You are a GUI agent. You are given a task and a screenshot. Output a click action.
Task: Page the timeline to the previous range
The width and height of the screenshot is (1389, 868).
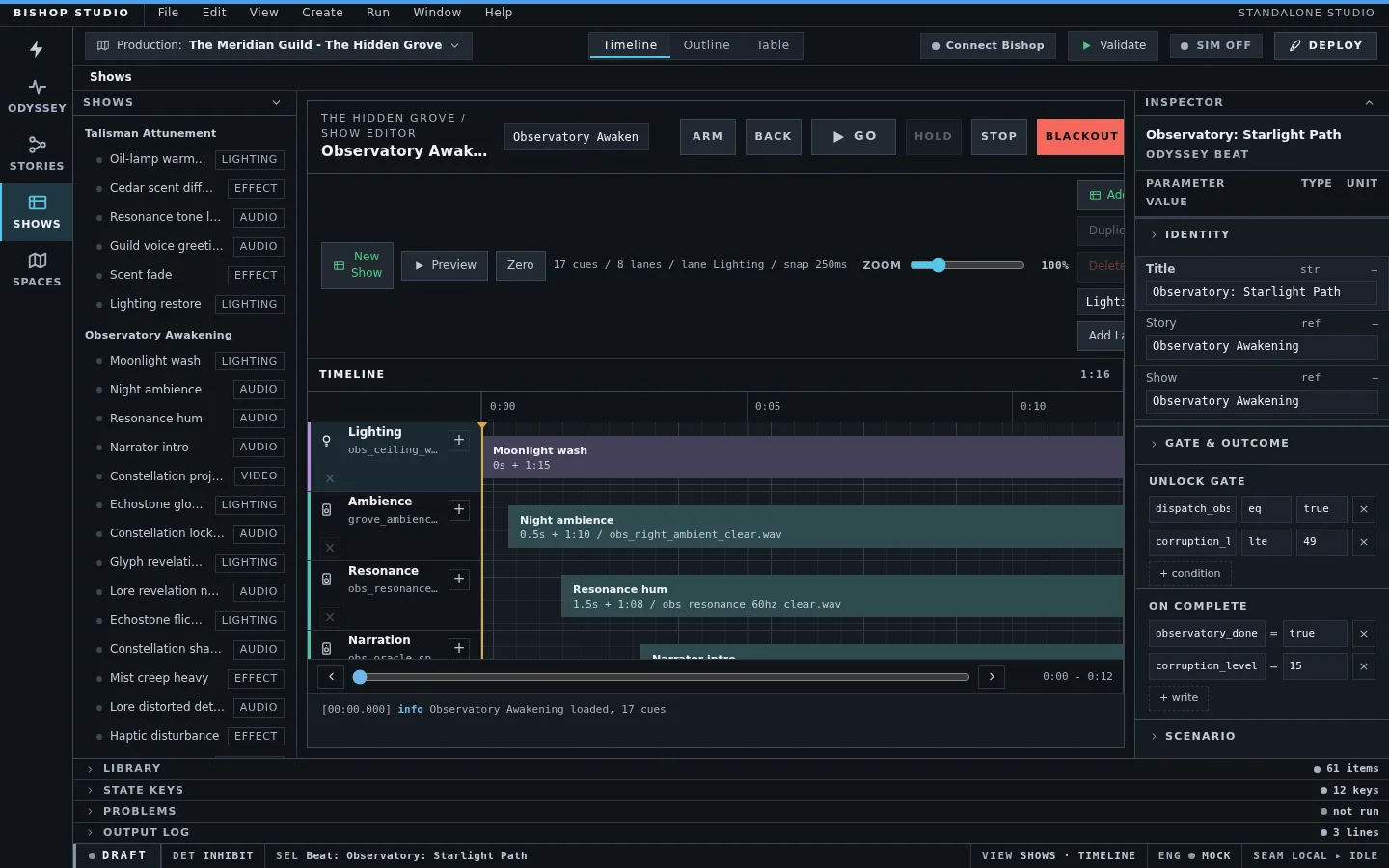coord(331,677)
